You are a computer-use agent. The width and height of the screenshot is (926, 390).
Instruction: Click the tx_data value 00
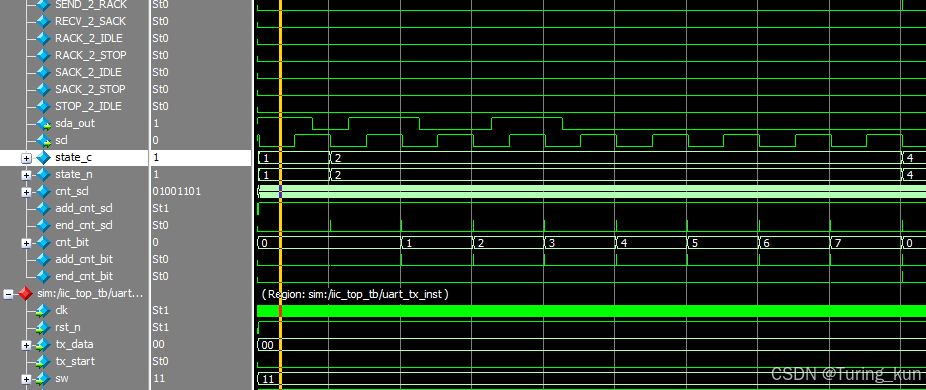pos(158,344)
